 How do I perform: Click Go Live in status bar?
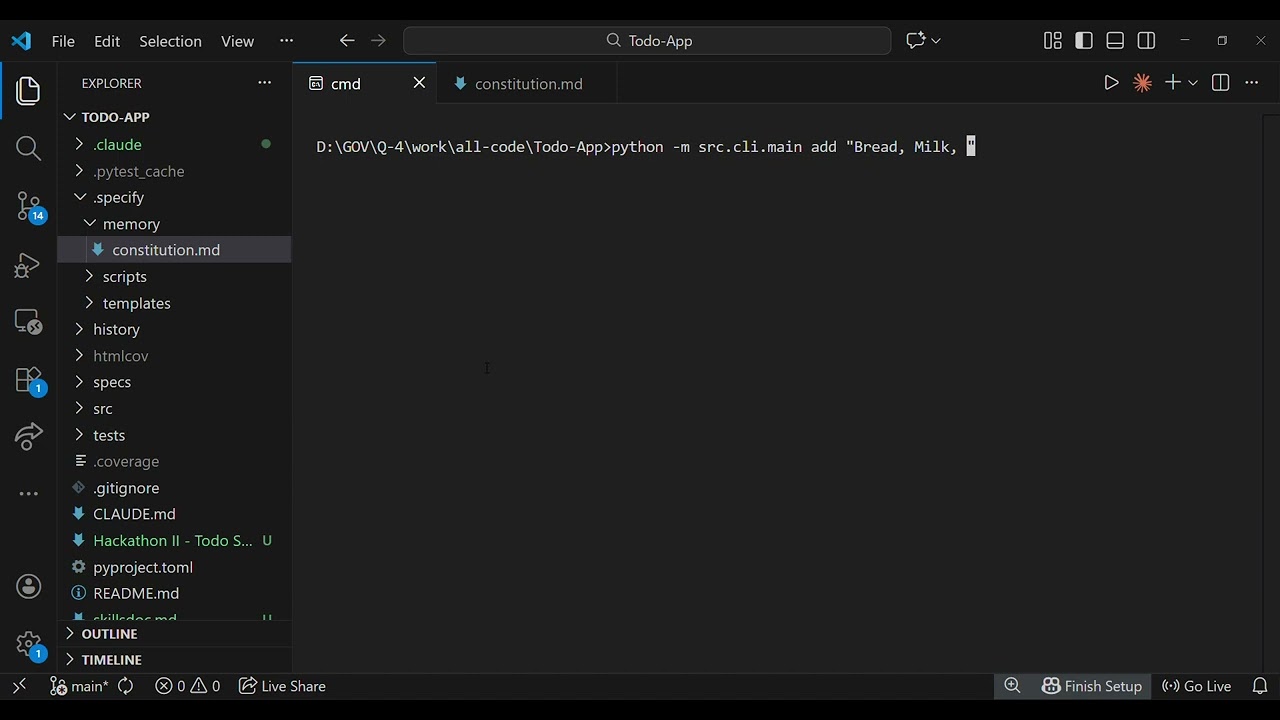pyautogui.click(x=1196, y=686)
